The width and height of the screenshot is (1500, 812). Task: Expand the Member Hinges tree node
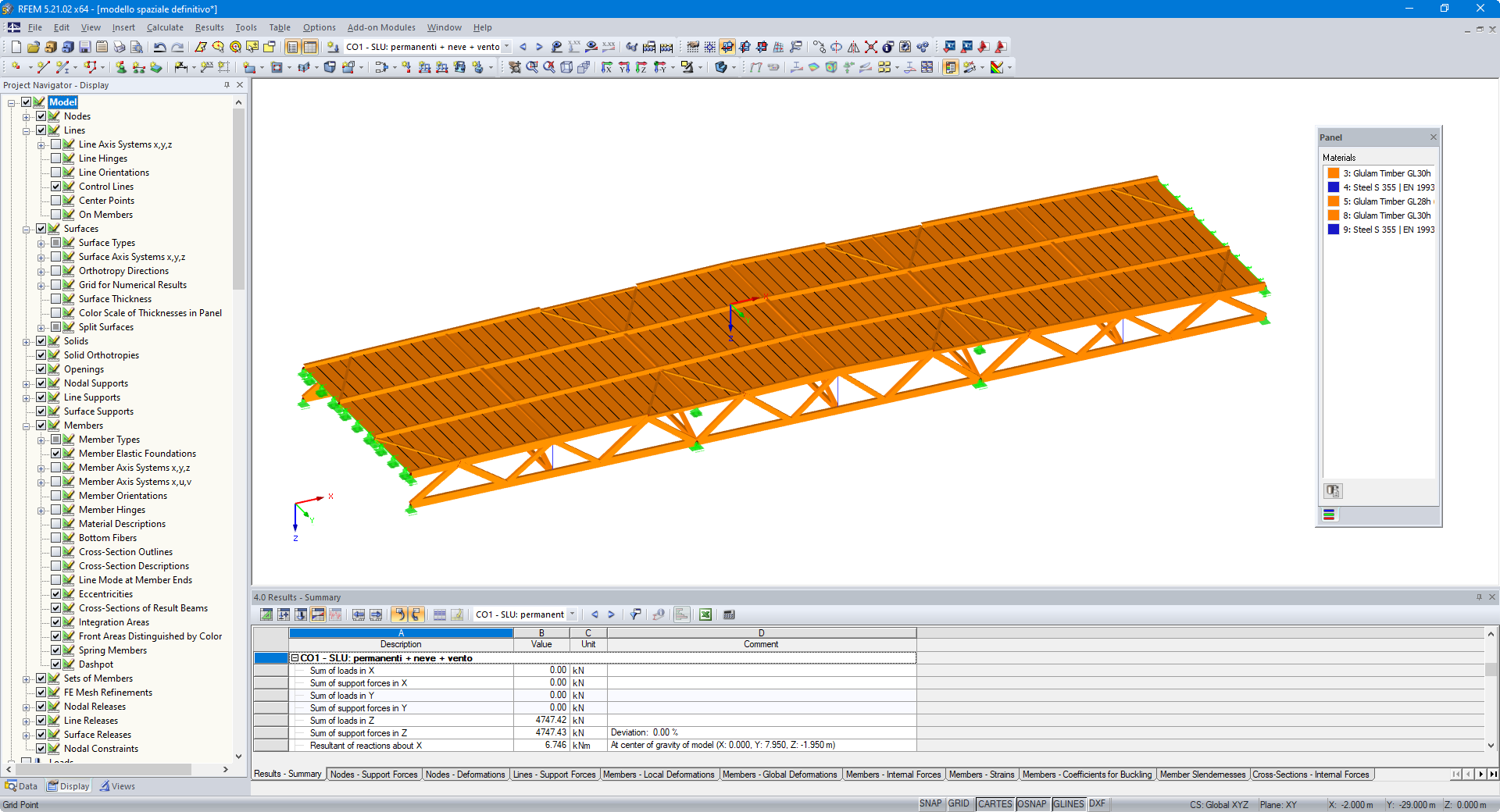41,510
